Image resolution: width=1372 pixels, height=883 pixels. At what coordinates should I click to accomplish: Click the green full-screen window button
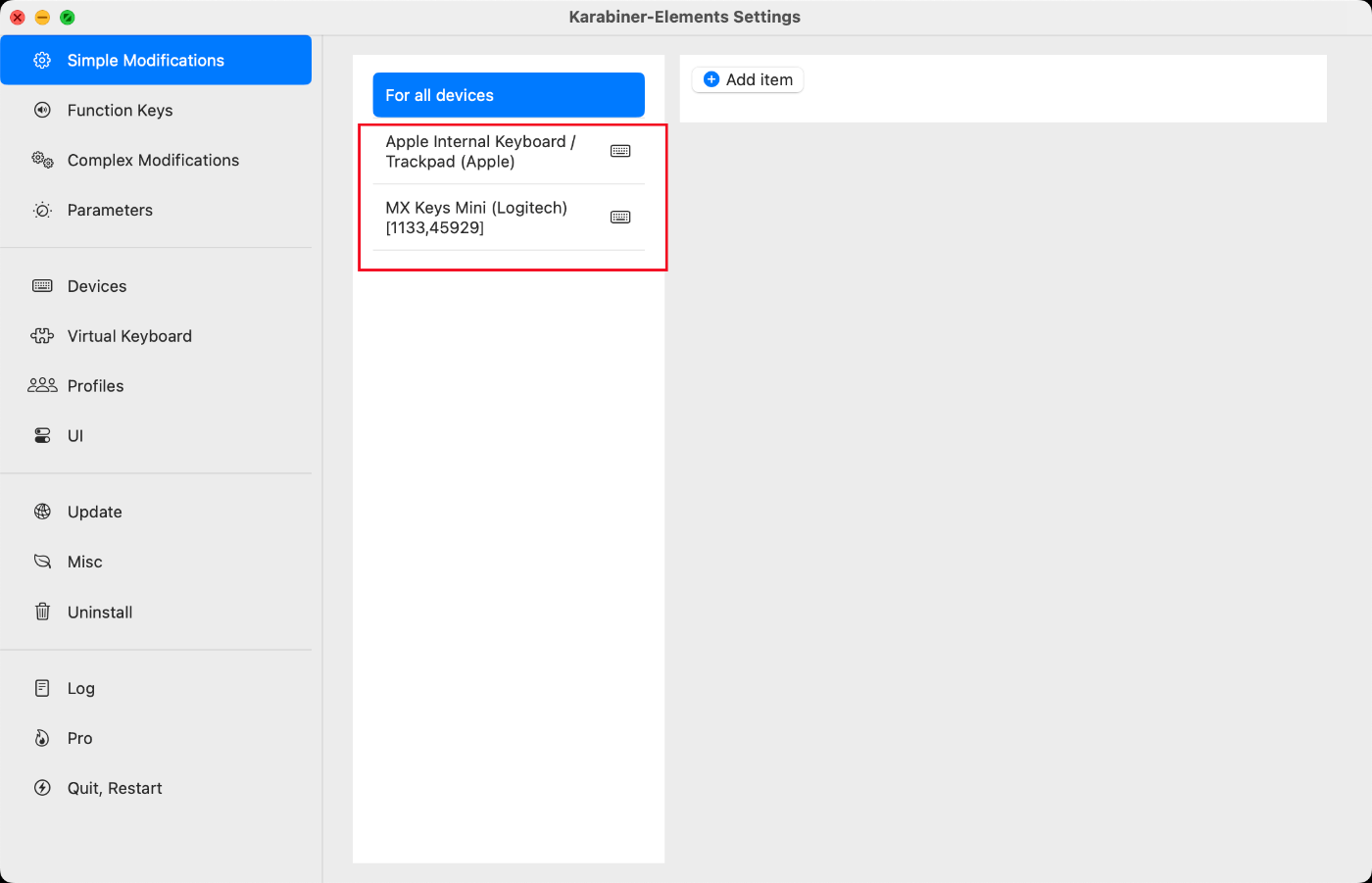click(x=68, y=17)
